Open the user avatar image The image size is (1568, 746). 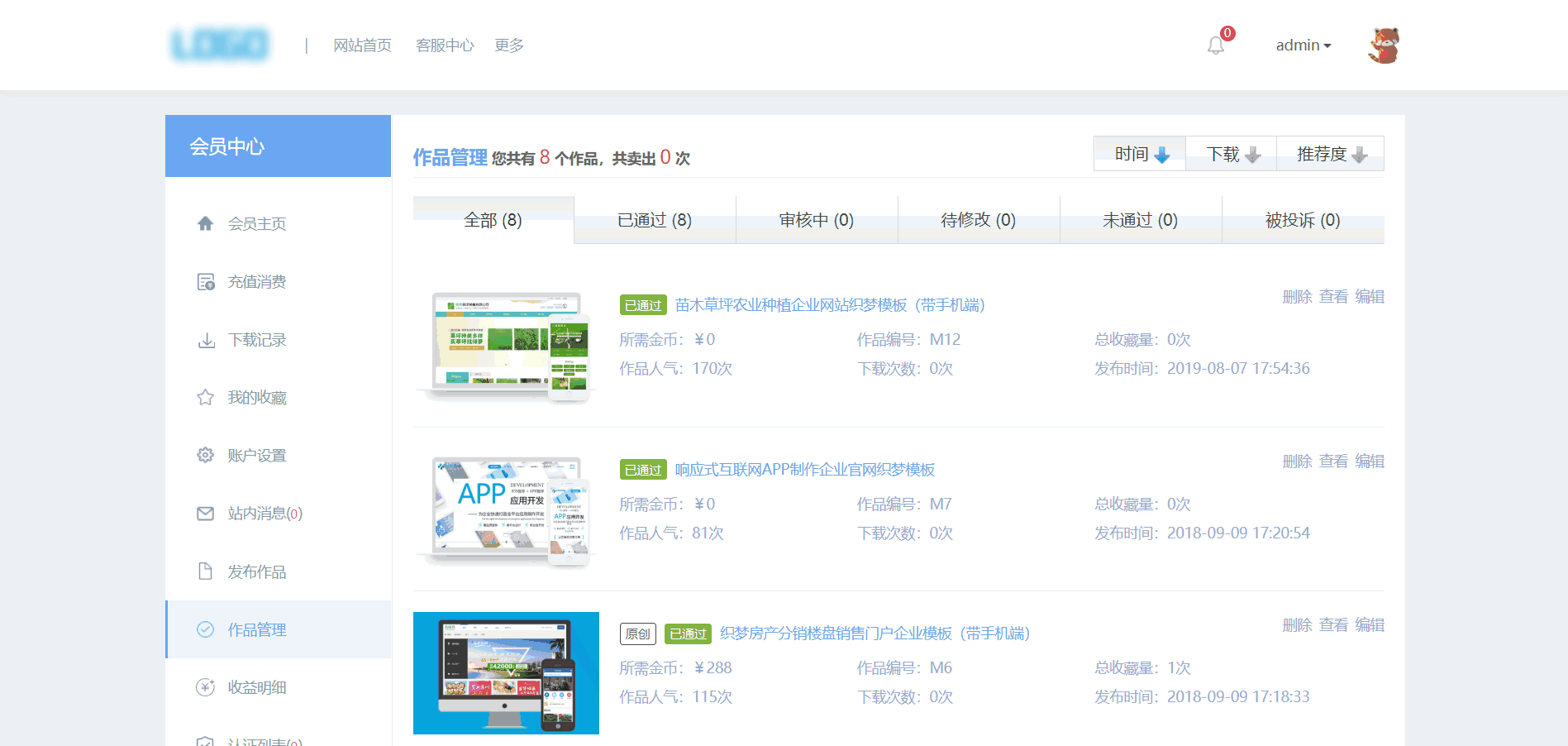pos(1384,45)
